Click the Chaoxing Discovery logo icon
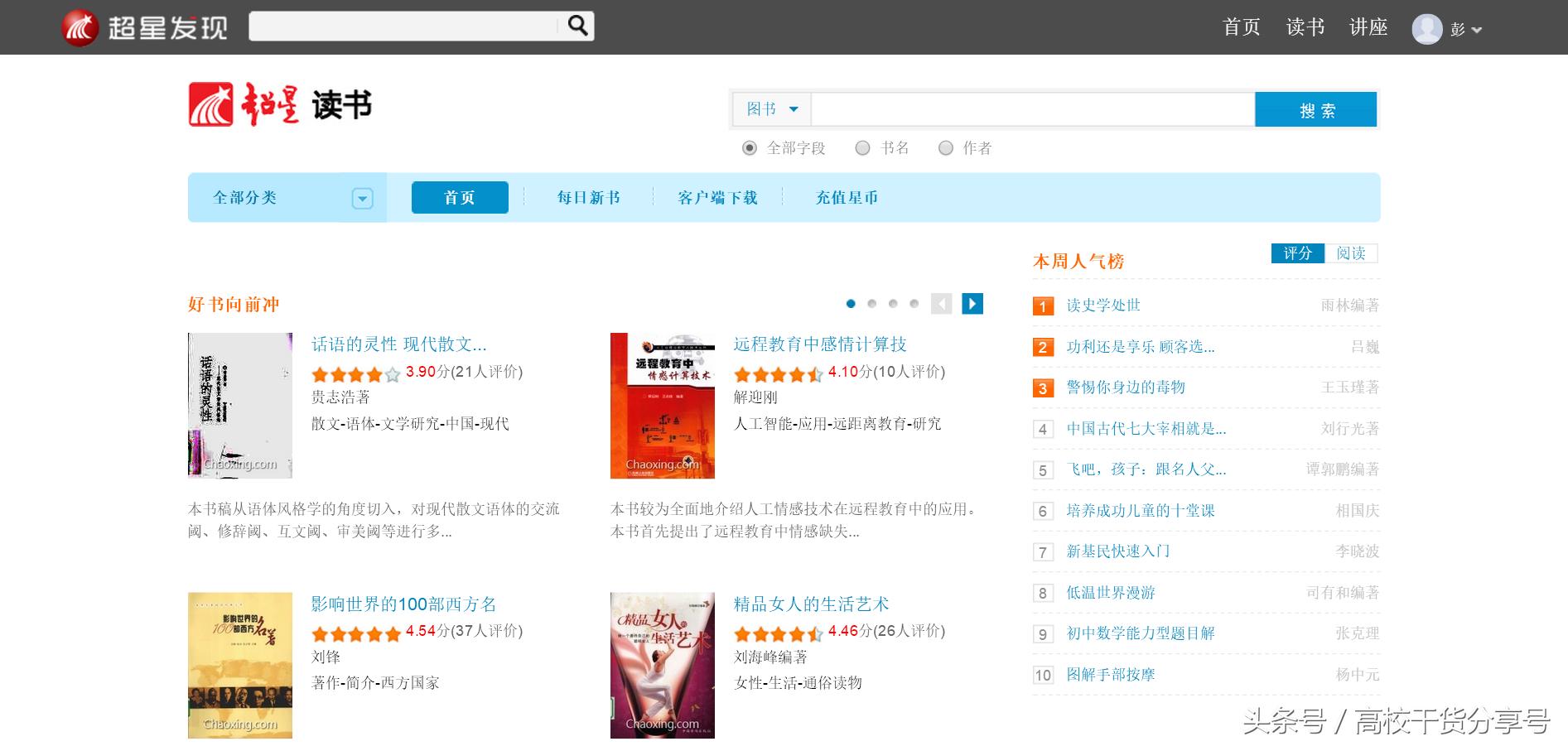The image size is (1568, 746). [80, 28]
